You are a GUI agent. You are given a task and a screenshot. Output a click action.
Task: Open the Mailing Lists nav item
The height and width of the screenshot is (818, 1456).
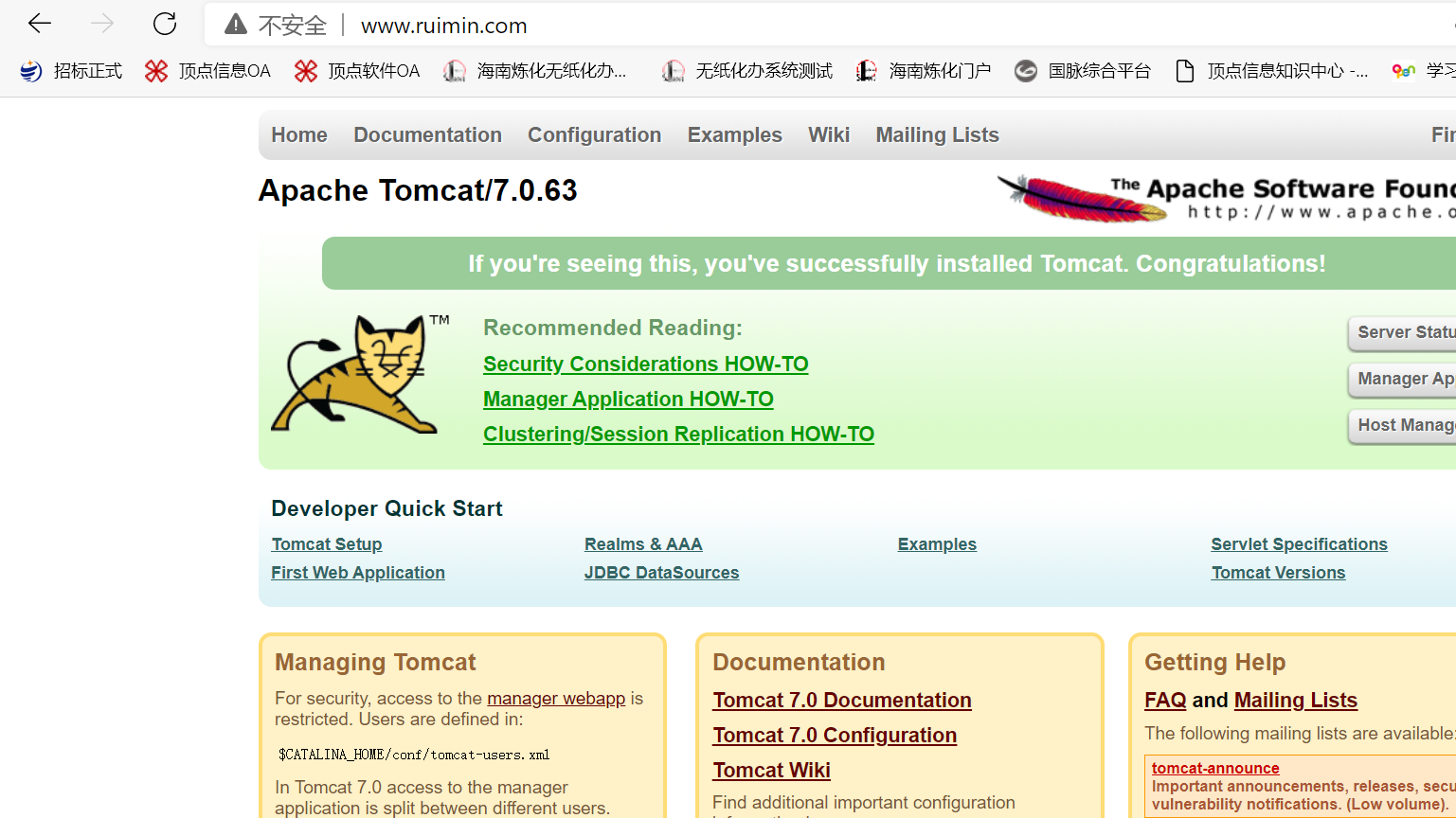point(938,135)
